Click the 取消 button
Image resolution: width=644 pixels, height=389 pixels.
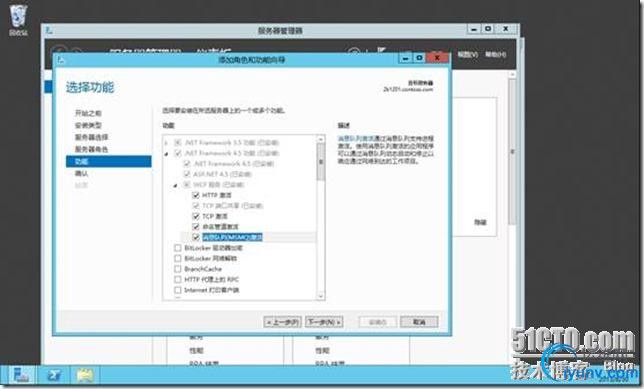(x=419, y=322)
